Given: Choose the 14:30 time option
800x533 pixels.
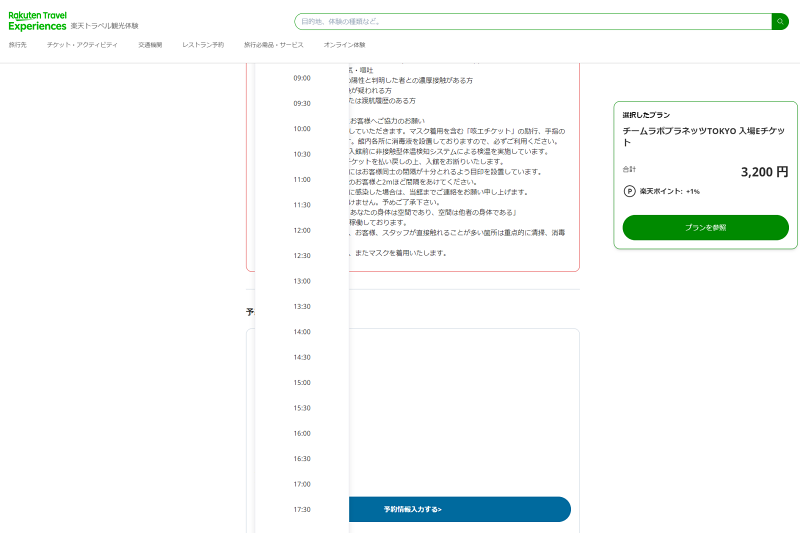Looking at the screenshot, I should pos(302,358).
